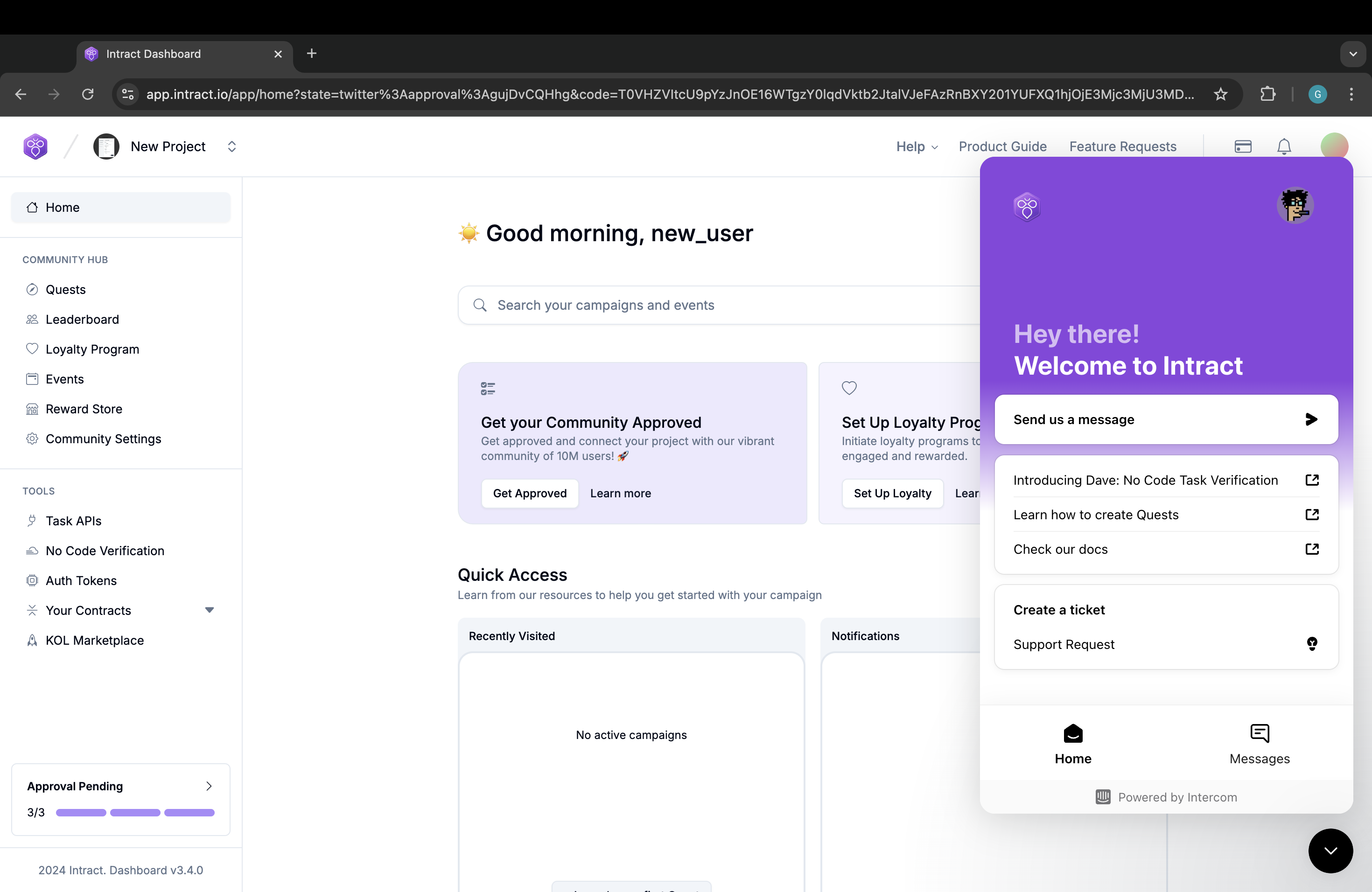1372x892 pixels.
Task: Open the Chrome extensions puzzle icon
Action: pyautogui.click(x=1267, y=94)
